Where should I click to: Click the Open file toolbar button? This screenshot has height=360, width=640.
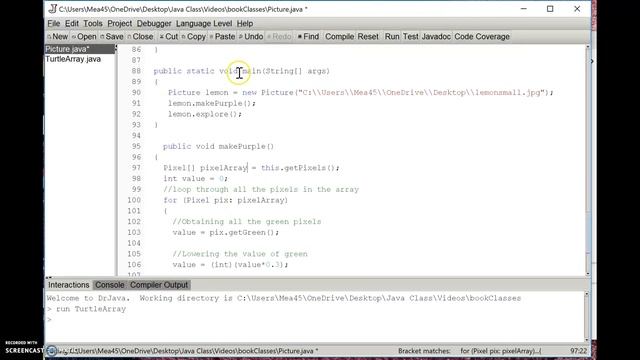point(84,37)
